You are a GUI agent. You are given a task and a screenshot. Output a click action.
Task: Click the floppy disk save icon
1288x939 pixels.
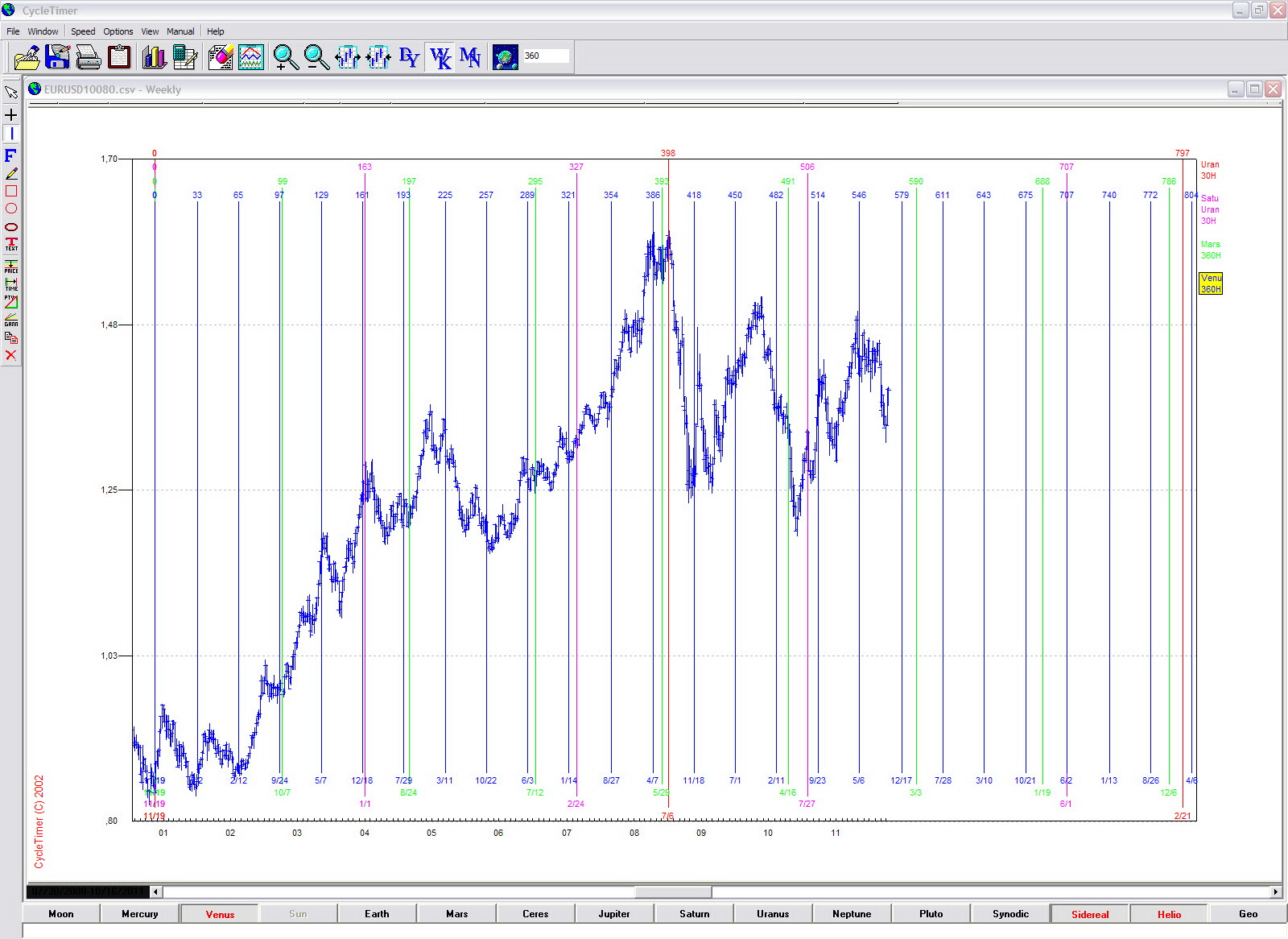tap(57, 57)
